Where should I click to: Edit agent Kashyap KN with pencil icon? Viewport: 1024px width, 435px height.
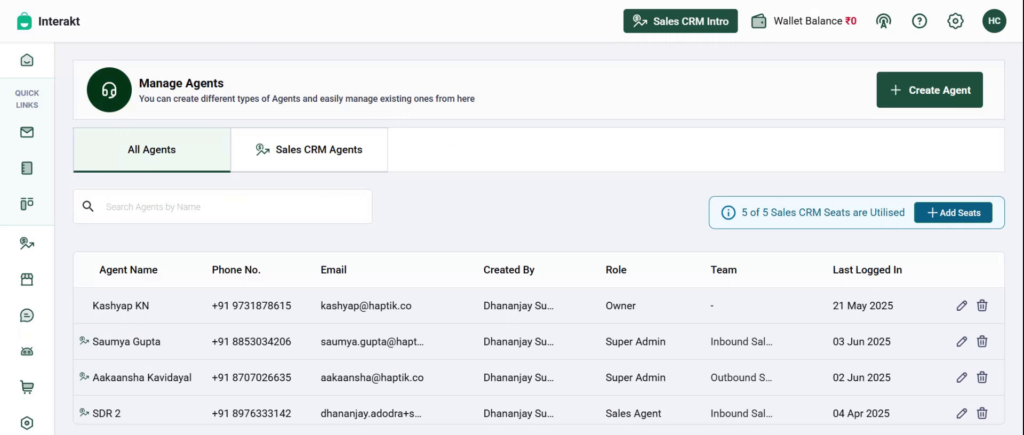click(x=961, y=306)
